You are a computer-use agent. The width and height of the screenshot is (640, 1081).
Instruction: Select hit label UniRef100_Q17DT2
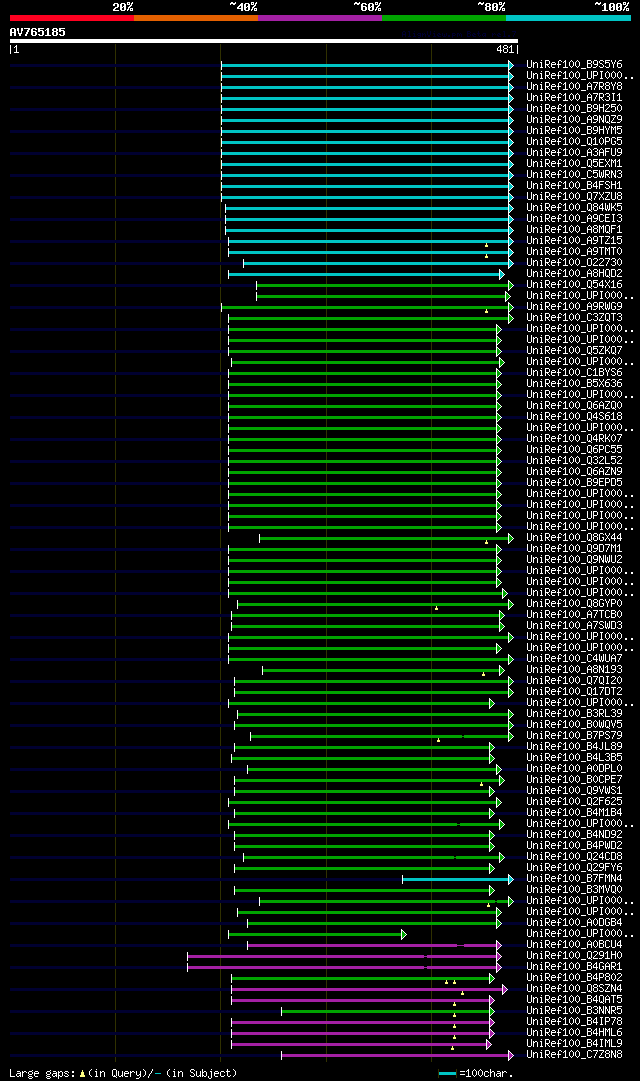pos(574,692)
